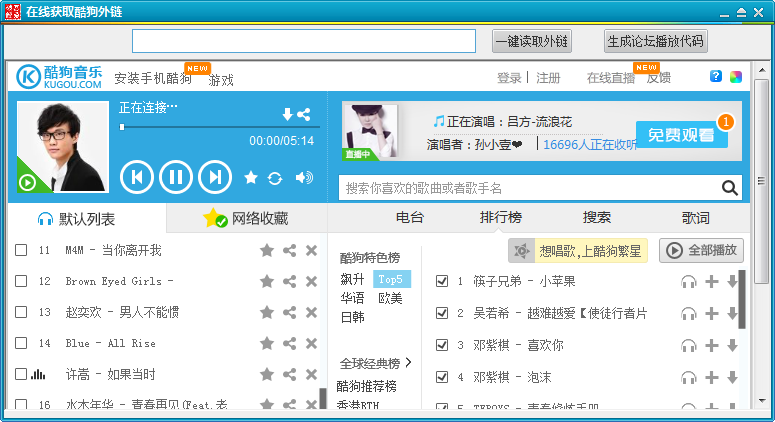Open the blue help question icon
The image size is (775, 422).
click(x=716, y=76)
